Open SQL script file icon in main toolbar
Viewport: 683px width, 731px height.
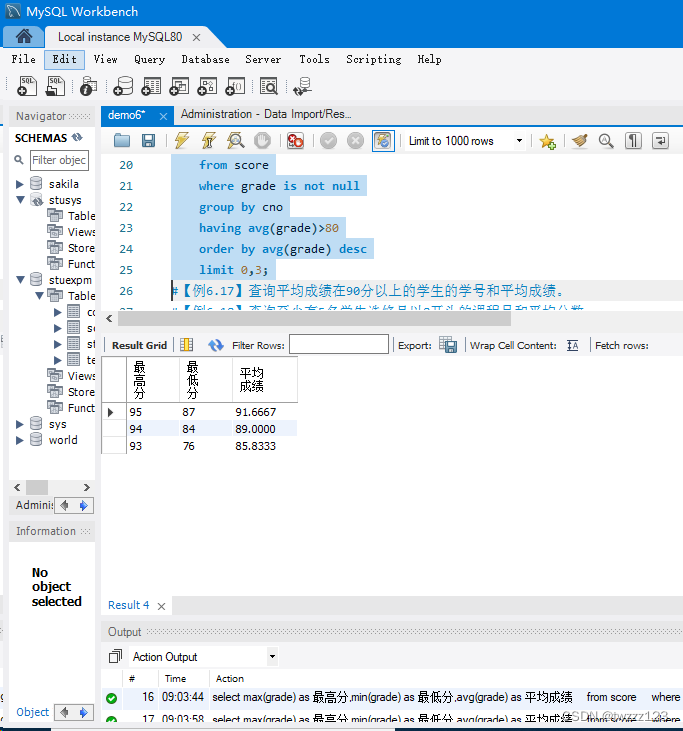coord(55,86)
